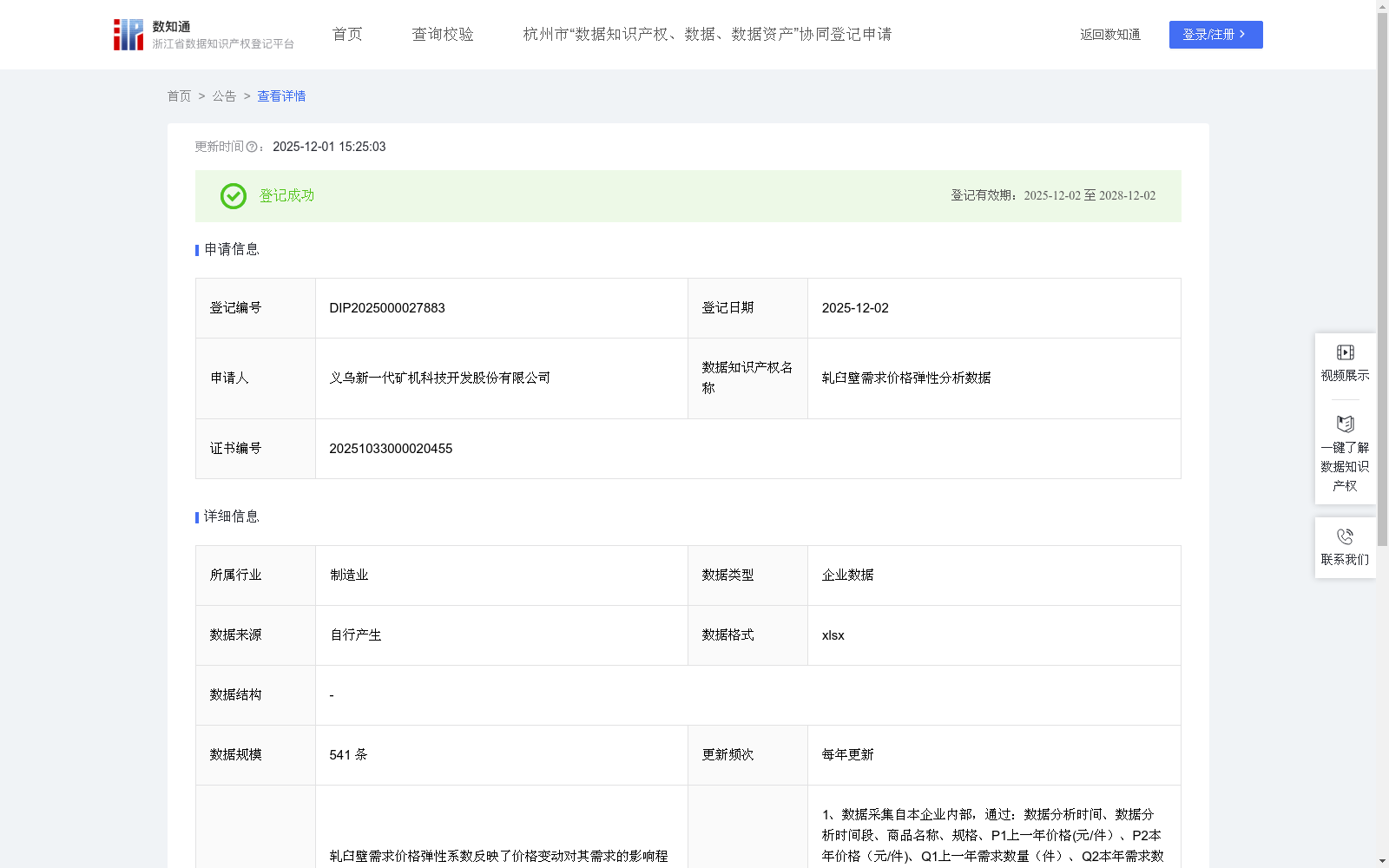
Task: Click the 登记成功 status text
Action: pyautogui.click(x=286, y=196)
